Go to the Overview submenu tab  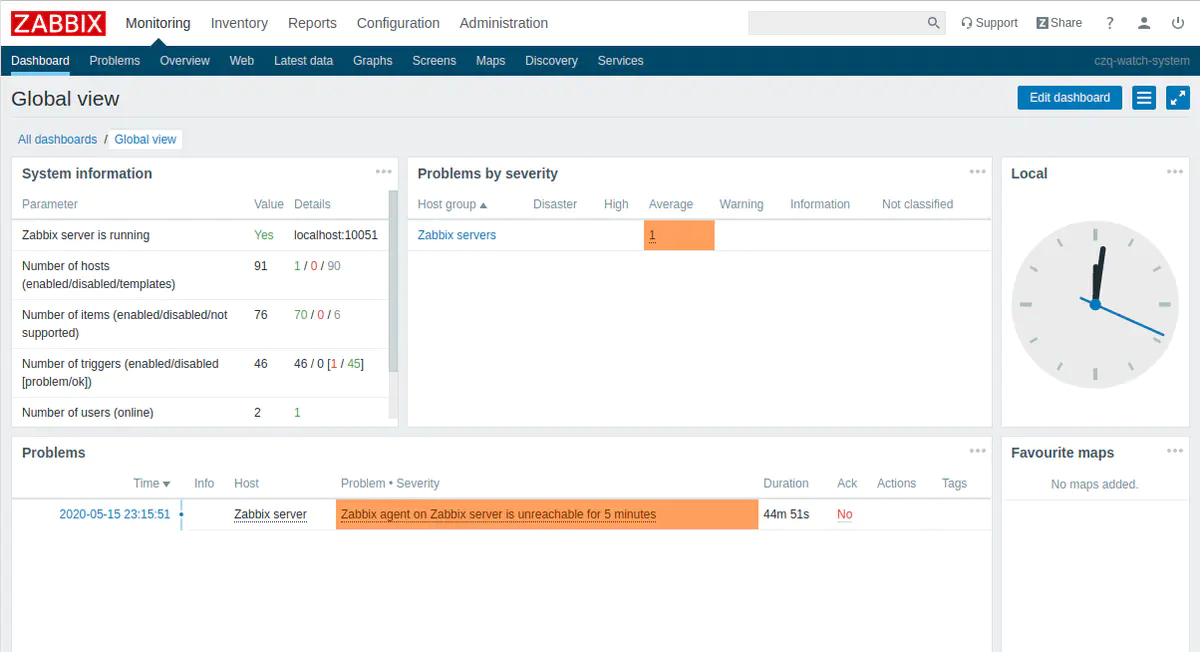[x=185, y=61]
